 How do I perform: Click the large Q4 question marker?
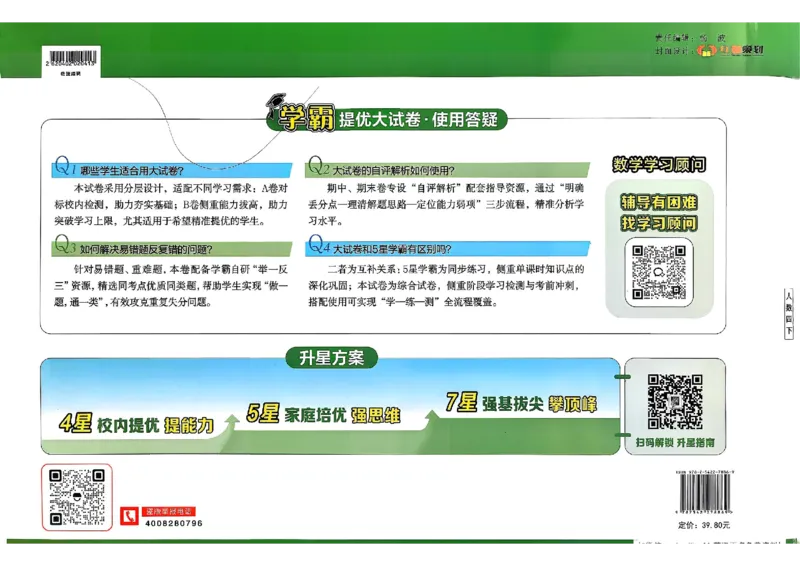coord(319,244)
